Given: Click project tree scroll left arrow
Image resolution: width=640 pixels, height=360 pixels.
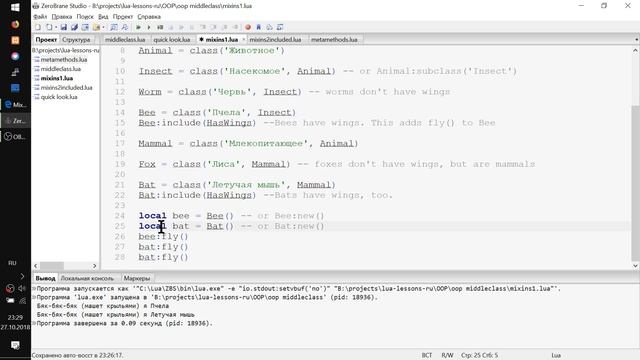Looking at the screenshot, I should coord(36,266).
